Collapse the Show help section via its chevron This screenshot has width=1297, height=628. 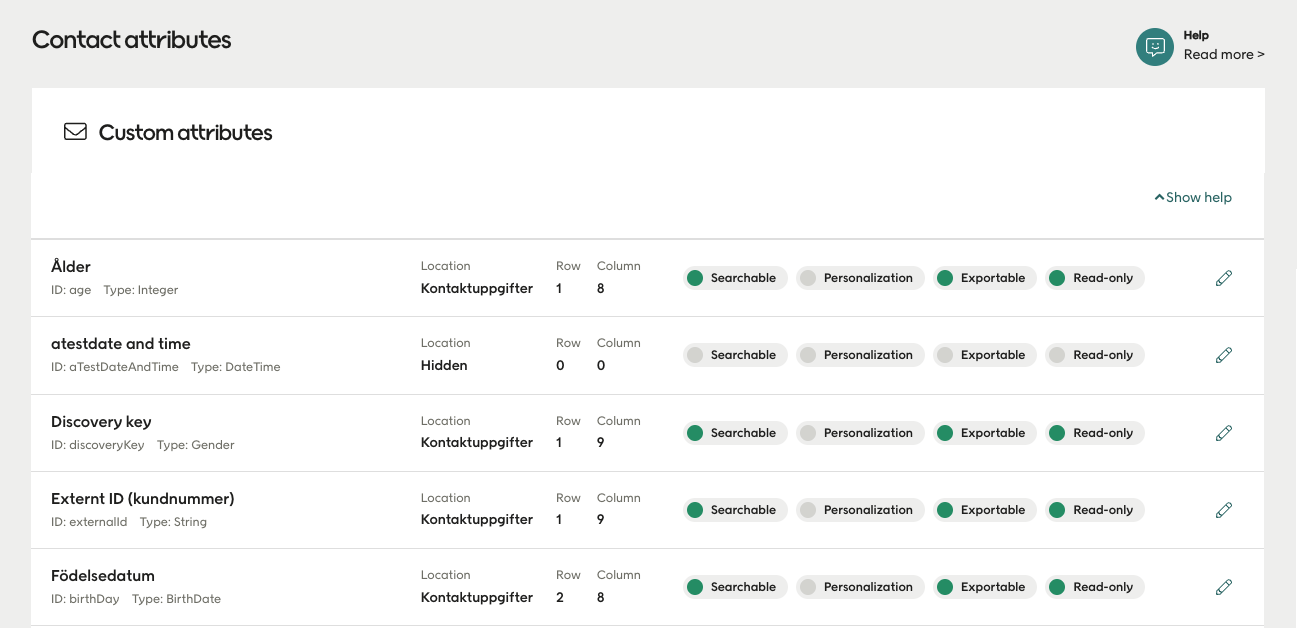tap(1159, 196)
